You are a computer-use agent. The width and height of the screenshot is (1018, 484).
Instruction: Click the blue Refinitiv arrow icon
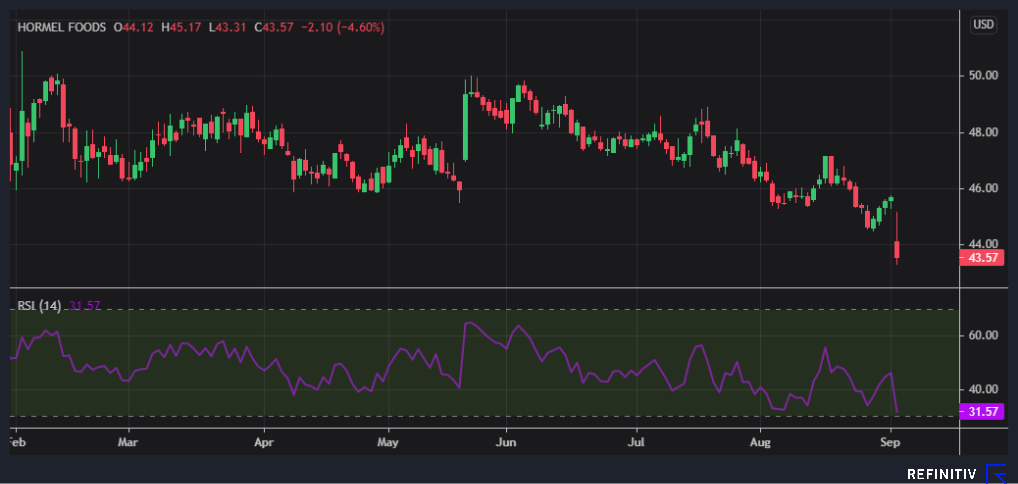pos(995,474)
